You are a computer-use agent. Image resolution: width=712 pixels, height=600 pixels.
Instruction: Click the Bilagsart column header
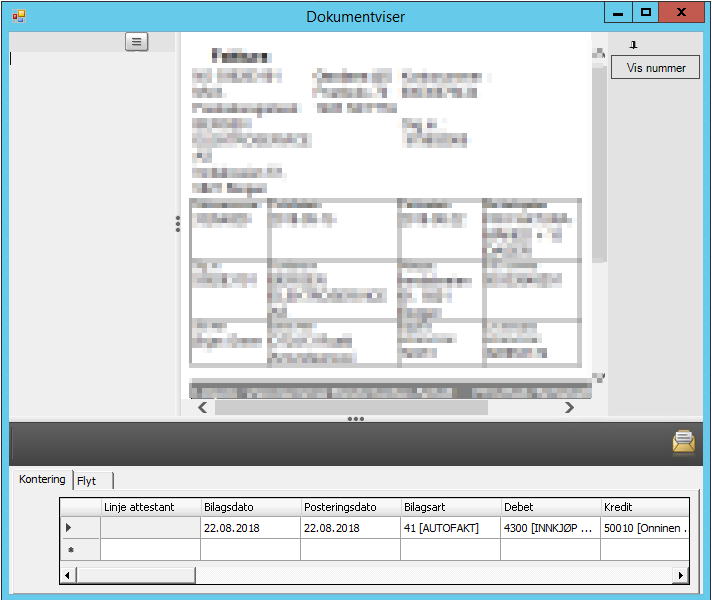[x=450, y=507]
